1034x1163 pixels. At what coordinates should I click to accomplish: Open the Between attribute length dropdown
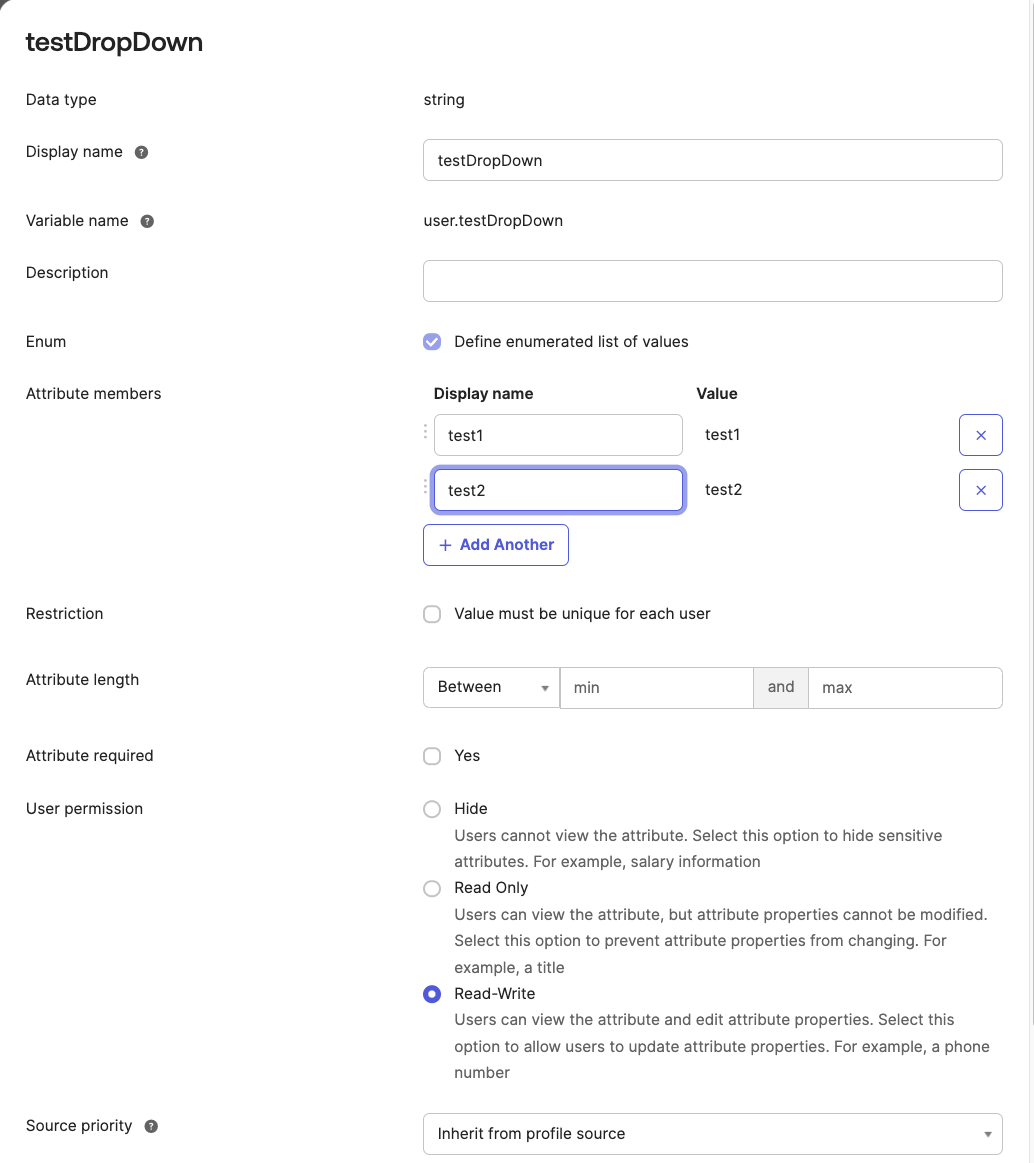click(491, 688)
